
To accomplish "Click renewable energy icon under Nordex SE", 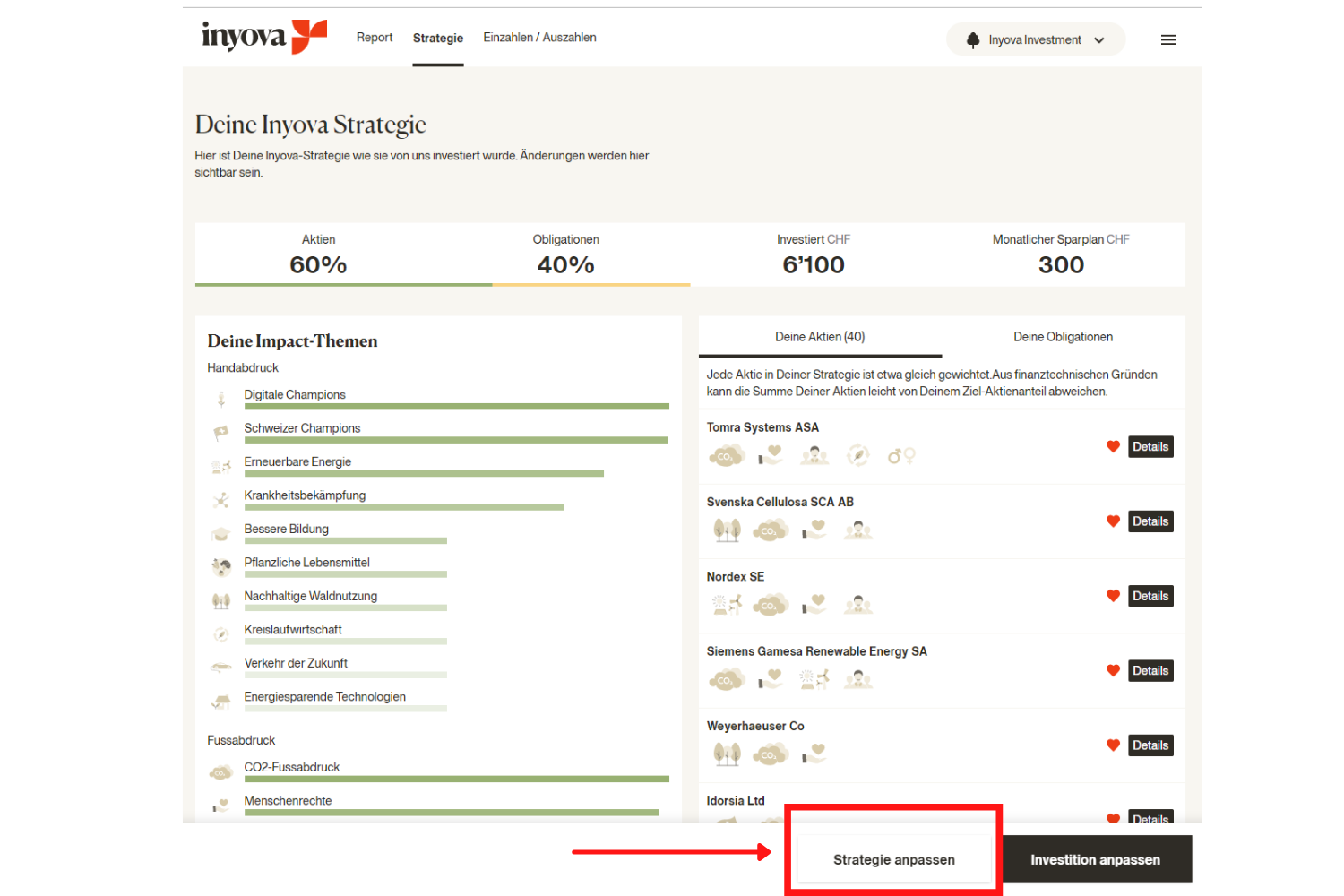I will click(x=727, y=605).
